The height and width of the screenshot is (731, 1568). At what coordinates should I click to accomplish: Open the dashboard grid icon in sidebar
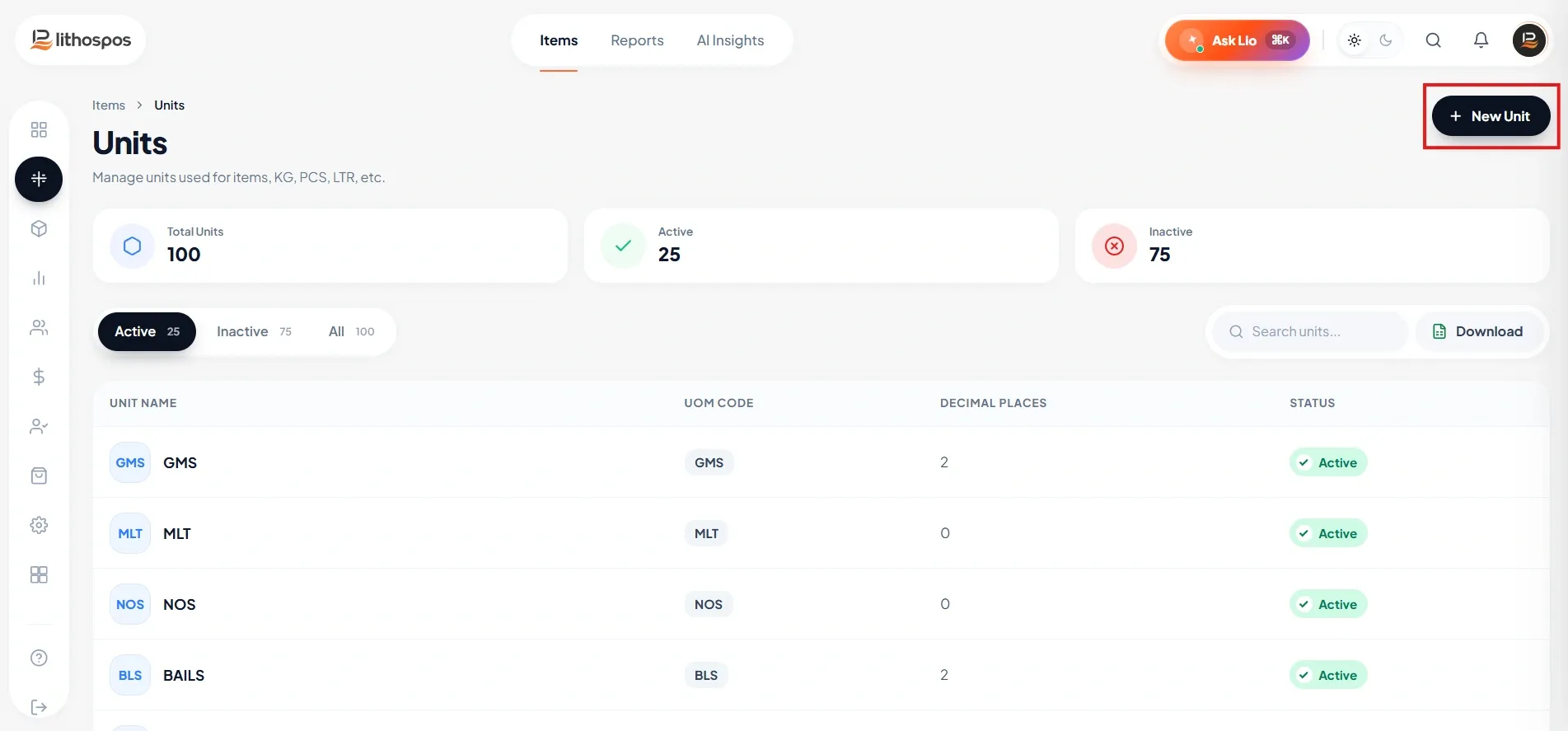(39, 129)
